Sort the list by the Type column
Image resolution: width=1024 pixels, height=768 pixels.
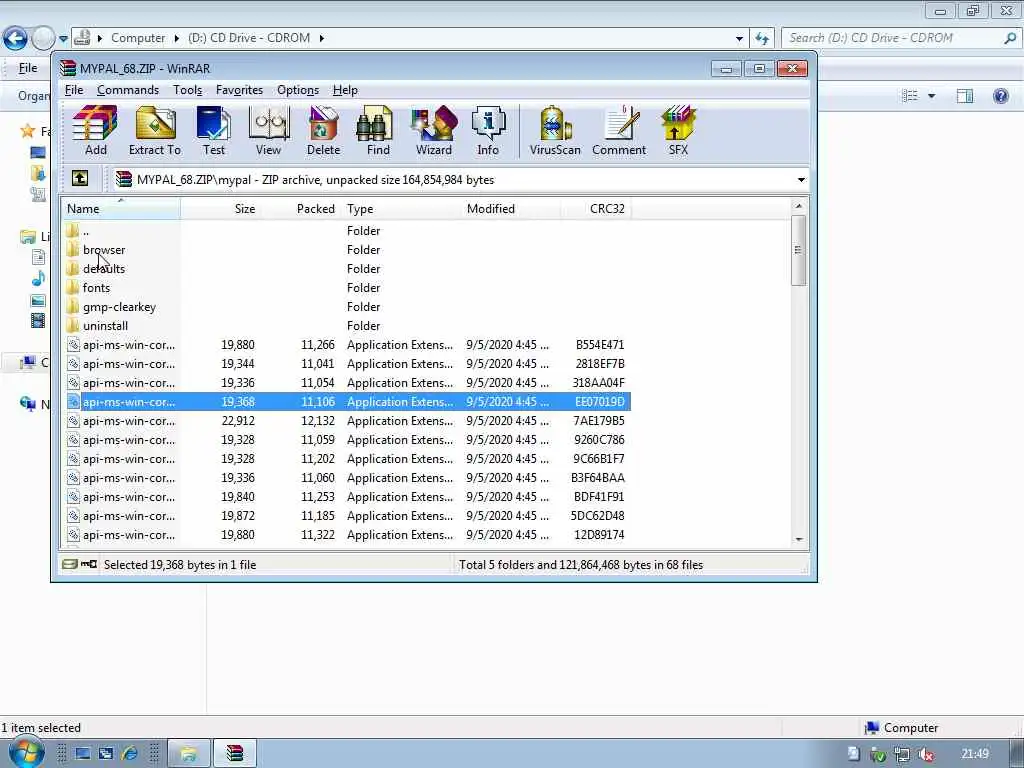(x=401, y=209)
